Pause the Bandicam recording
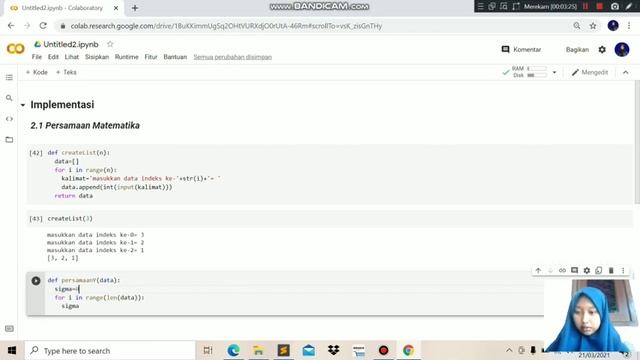 point(585,6)
